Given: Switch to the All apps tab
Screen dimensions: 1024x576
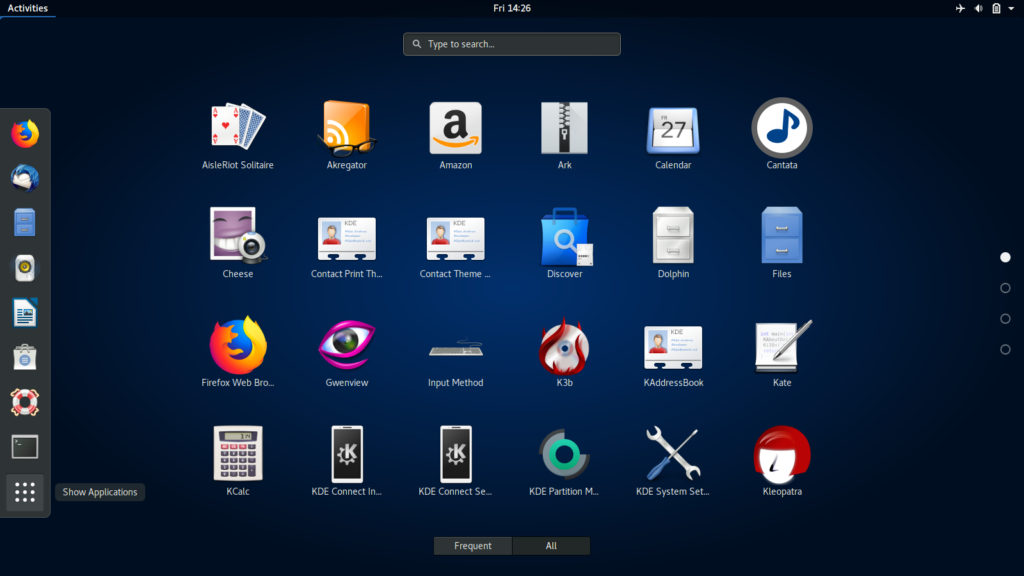Looking at the screenshot, I should [x=551, y=545].
